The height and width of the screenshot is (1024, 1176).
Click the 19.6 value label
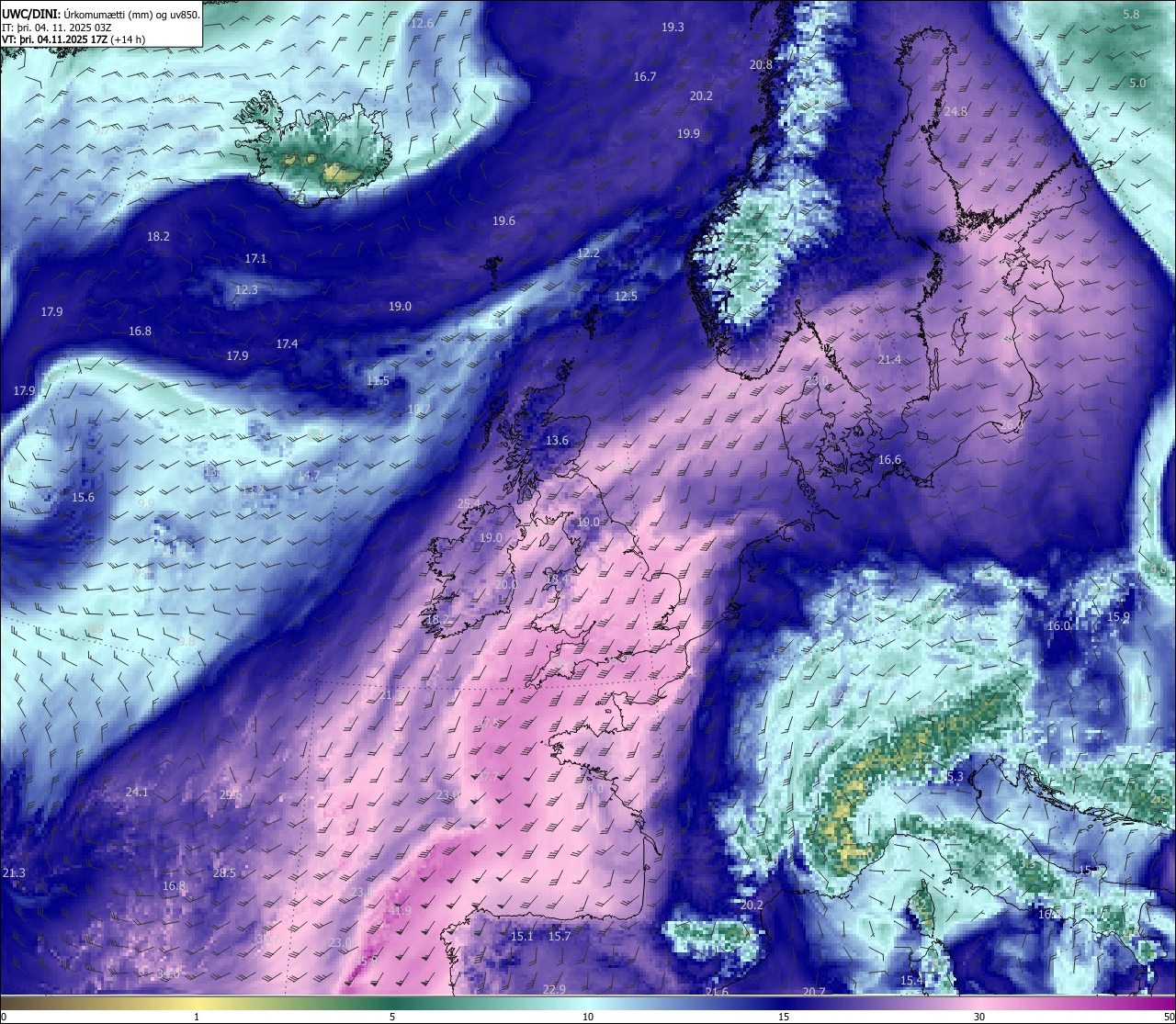[503, 221]
